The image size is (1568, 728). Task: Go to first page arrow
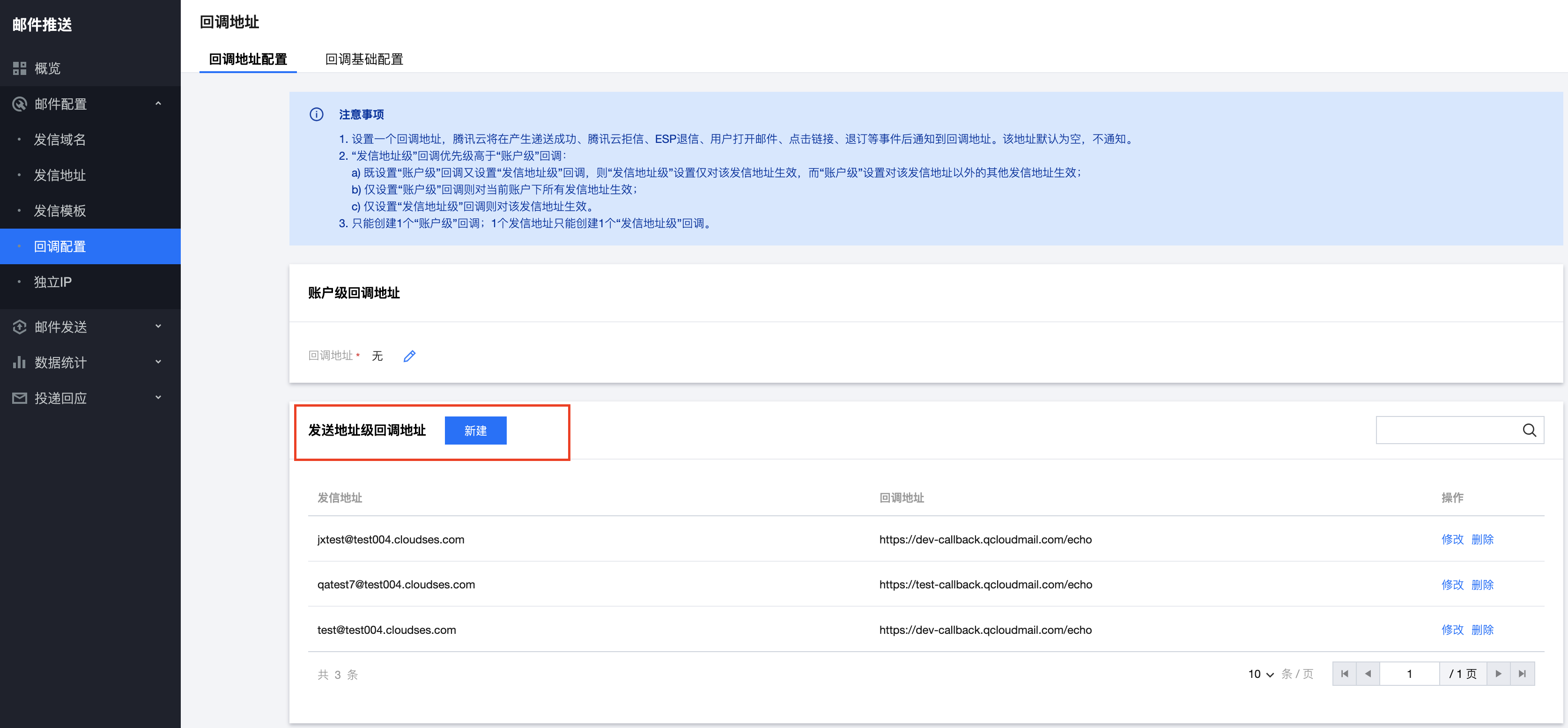[x=1344, y=674]
